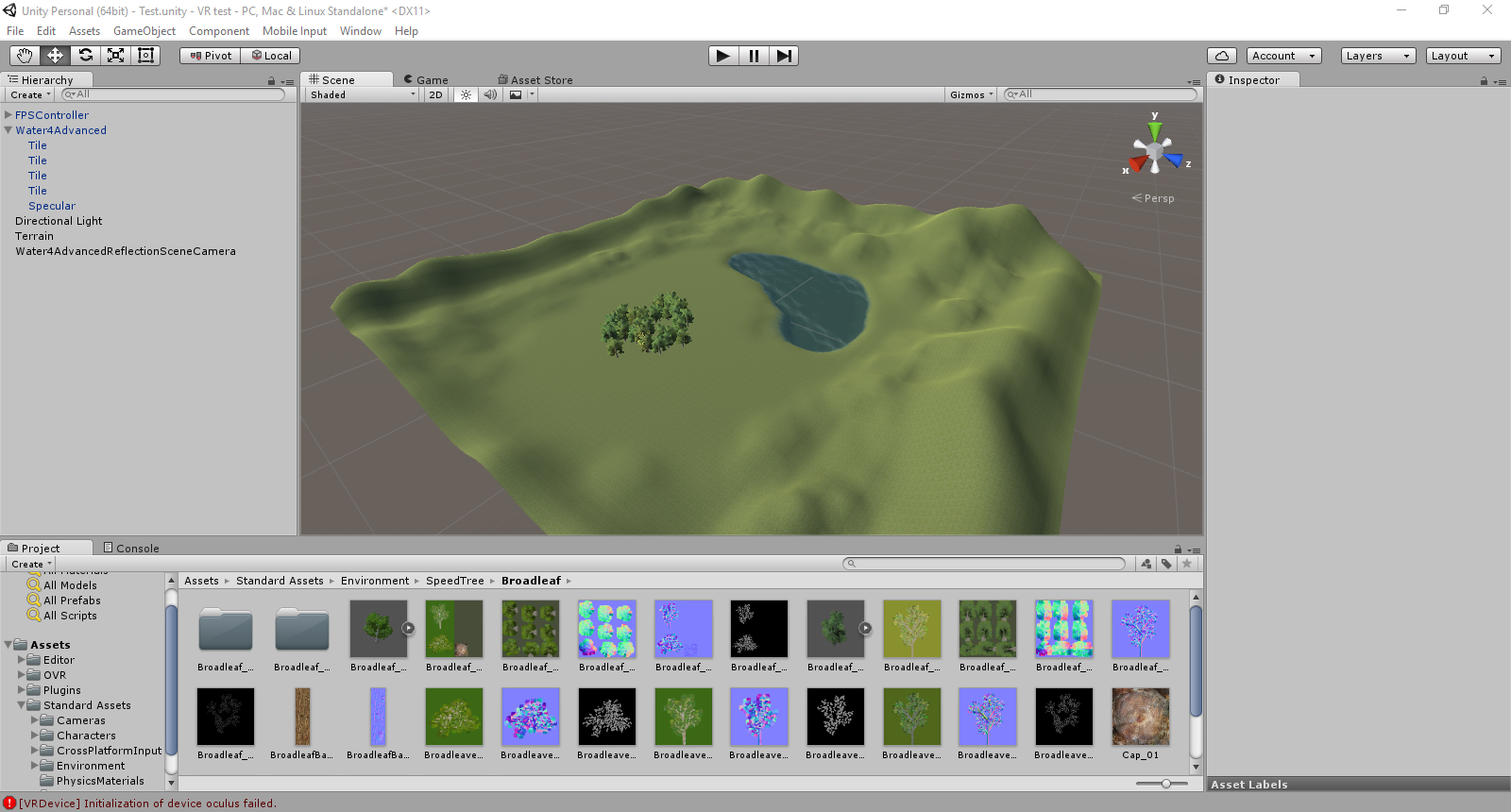Open Hierarchy Create dropdown
Screen dimensions: 1511x812
click(x=30, y=94)
